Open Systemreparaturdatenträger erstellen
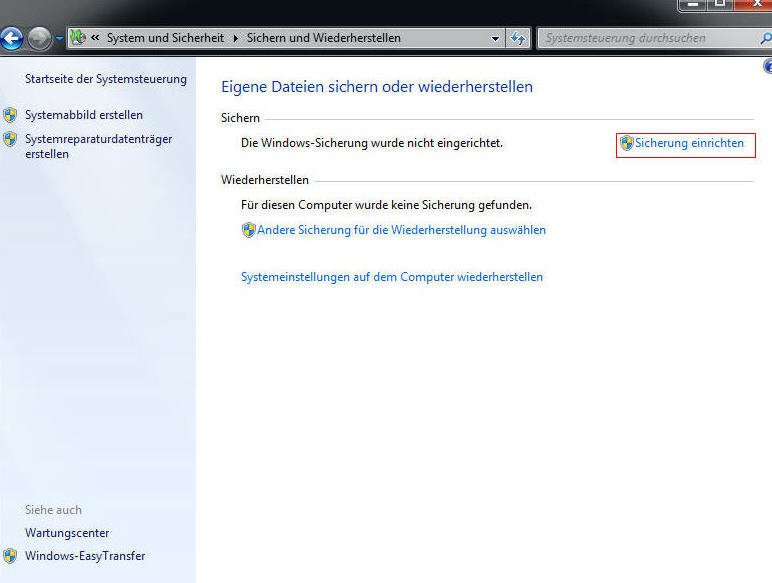 pyautogui.click(x=98, y=146)
